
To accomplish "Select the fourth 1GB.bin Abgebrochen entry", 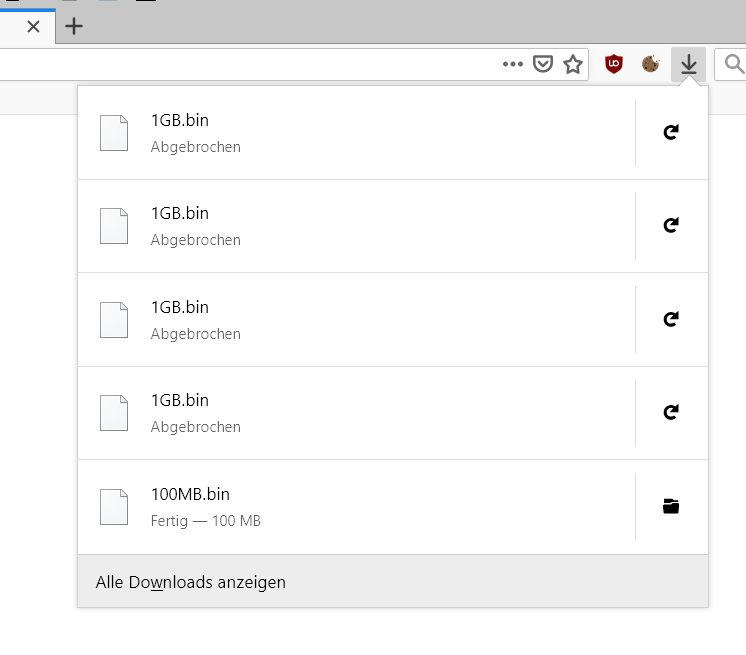I will [x=350, y=412].
